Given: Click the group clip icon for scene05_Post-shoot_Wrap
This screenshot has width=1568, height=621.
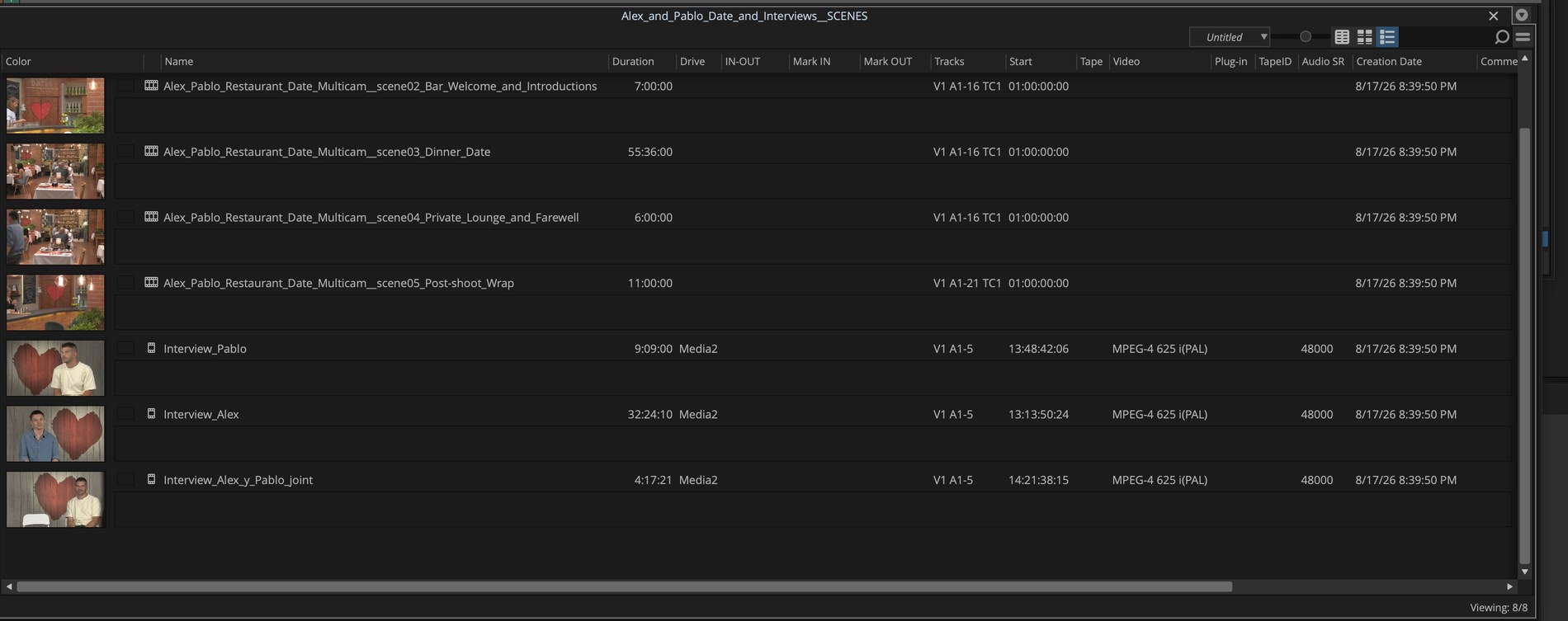Looking at the screenshot, I should tap(151, 283).
